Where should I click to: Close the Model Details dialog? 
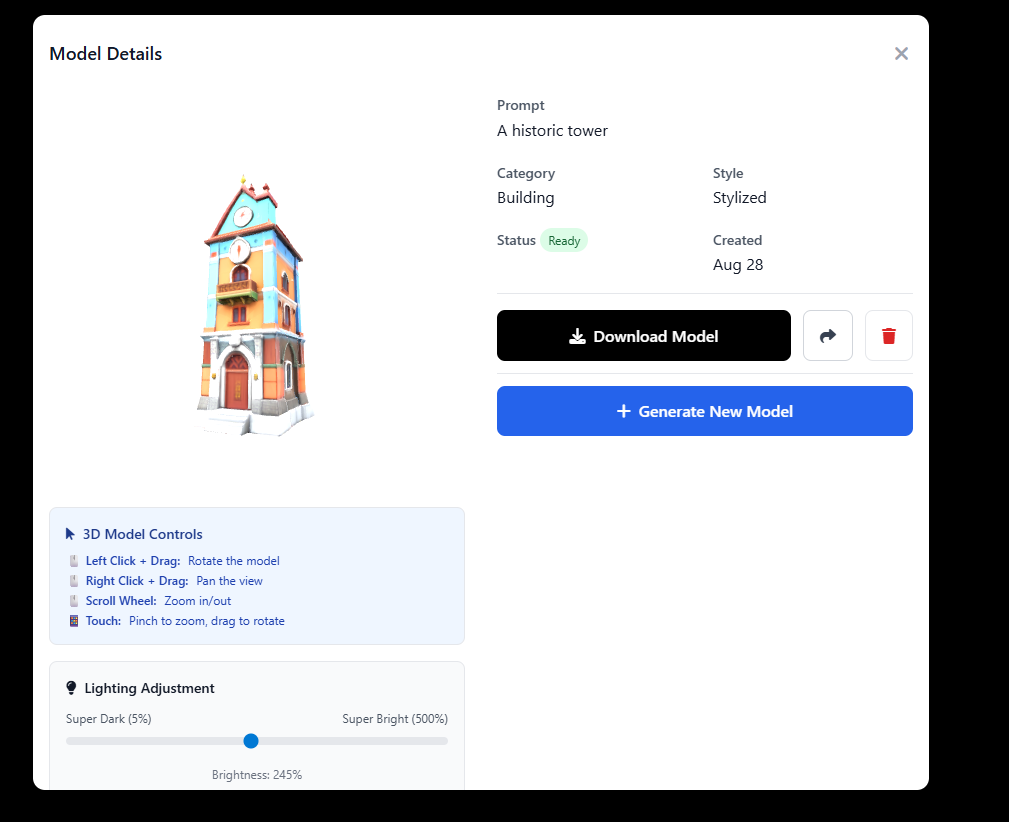901,54
